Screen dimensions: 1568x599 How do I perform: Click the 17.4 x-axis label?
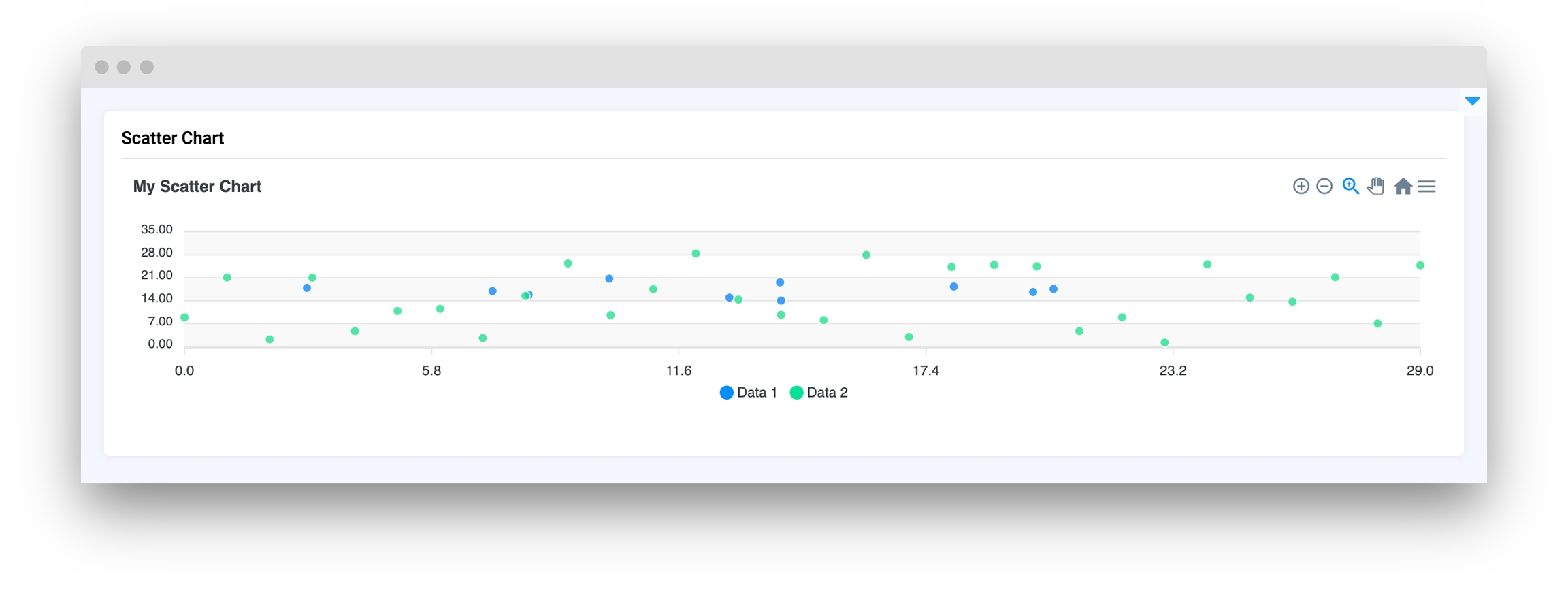(x=926, y=371)
